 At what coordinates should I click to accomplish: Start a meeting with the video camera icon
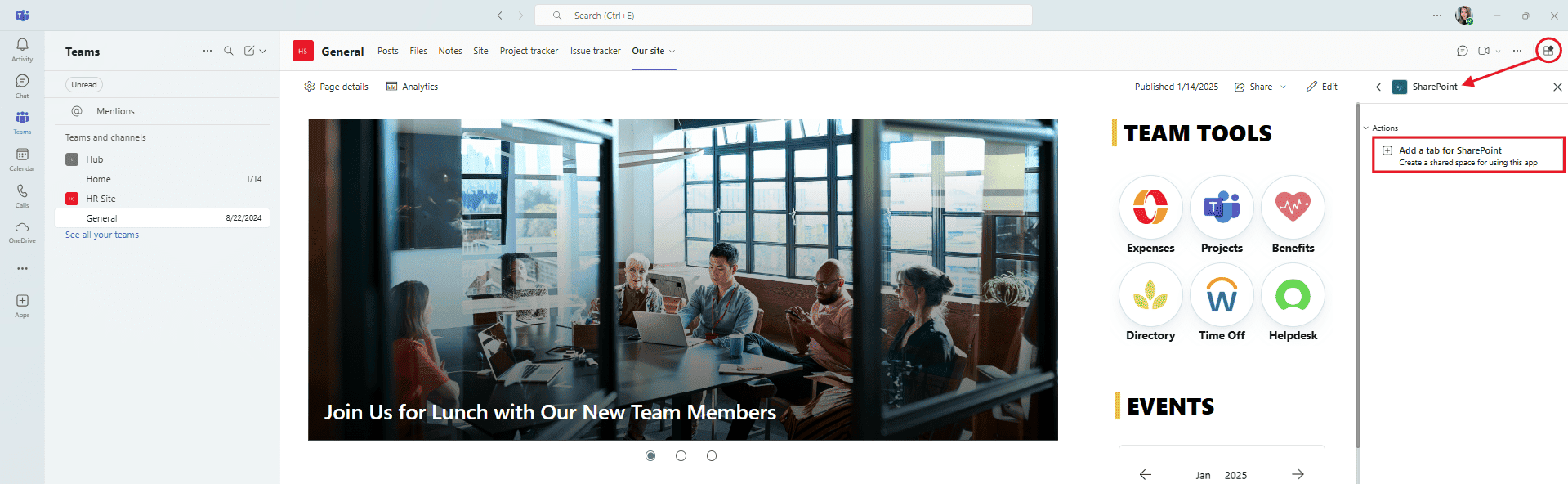point(1484,51)
